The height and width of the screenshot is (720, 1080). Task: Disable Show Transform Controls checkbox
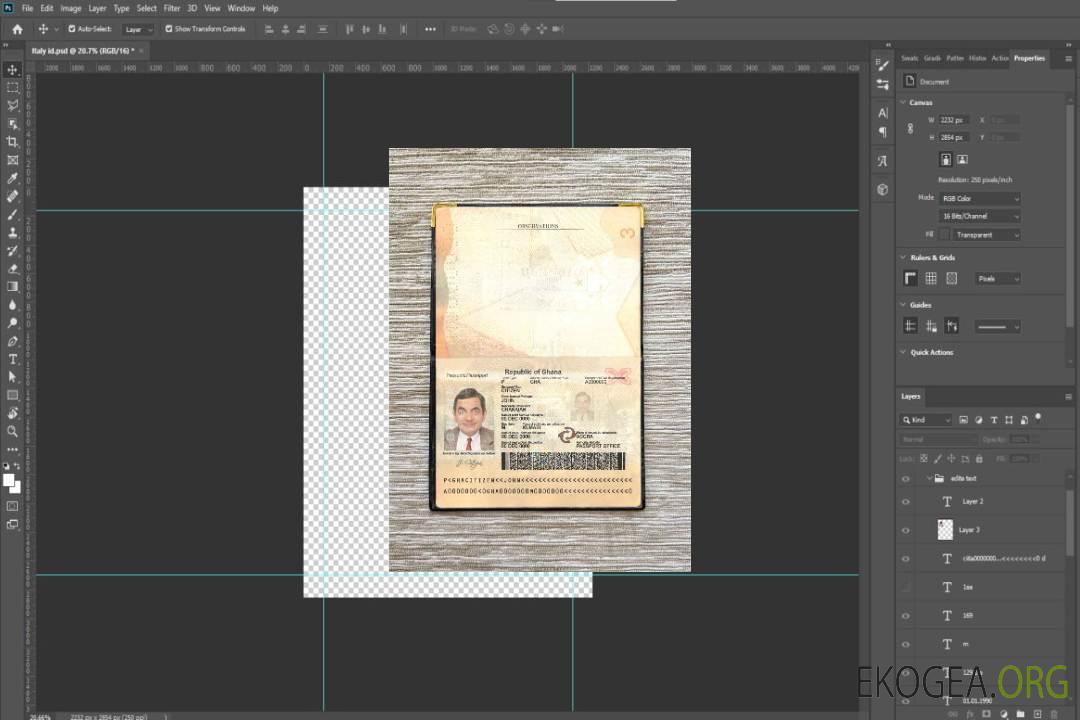coord(169,29)
